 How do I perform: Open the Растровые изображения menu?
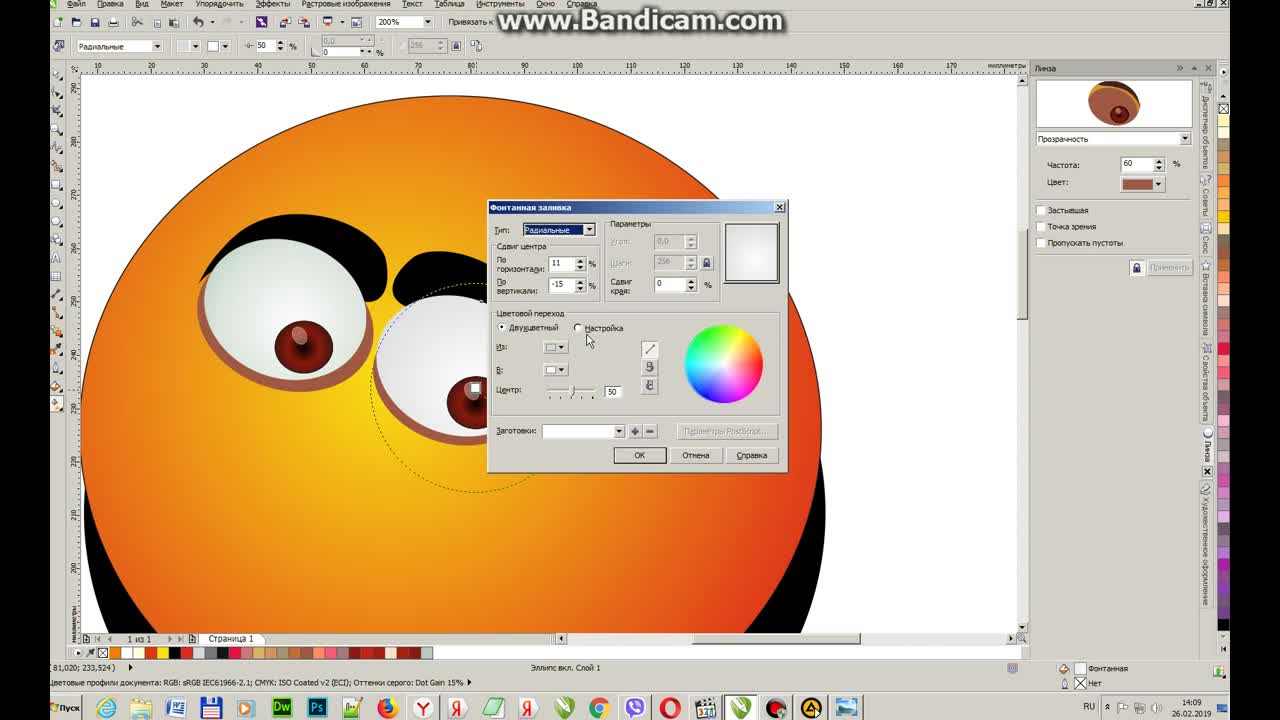click(x=346, y=4)
